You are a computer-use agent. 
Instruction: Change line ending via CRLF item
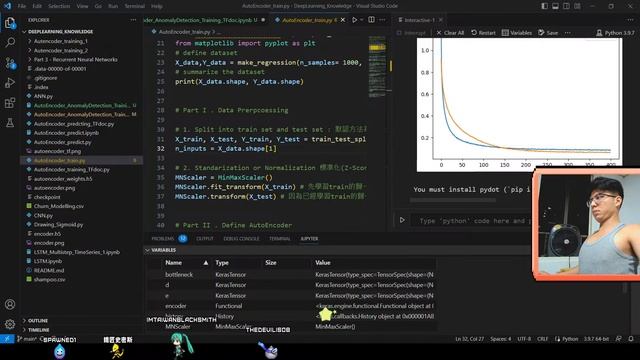(542, 339)
